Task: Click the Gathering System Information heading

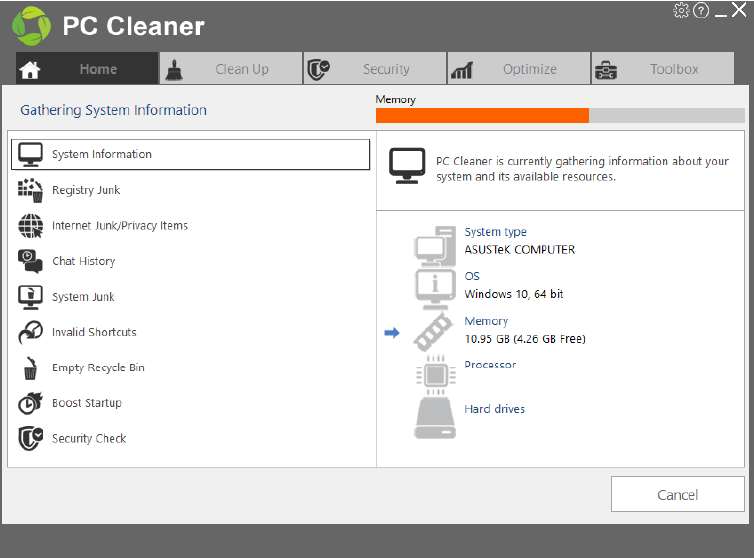Action: pos(113,110)
